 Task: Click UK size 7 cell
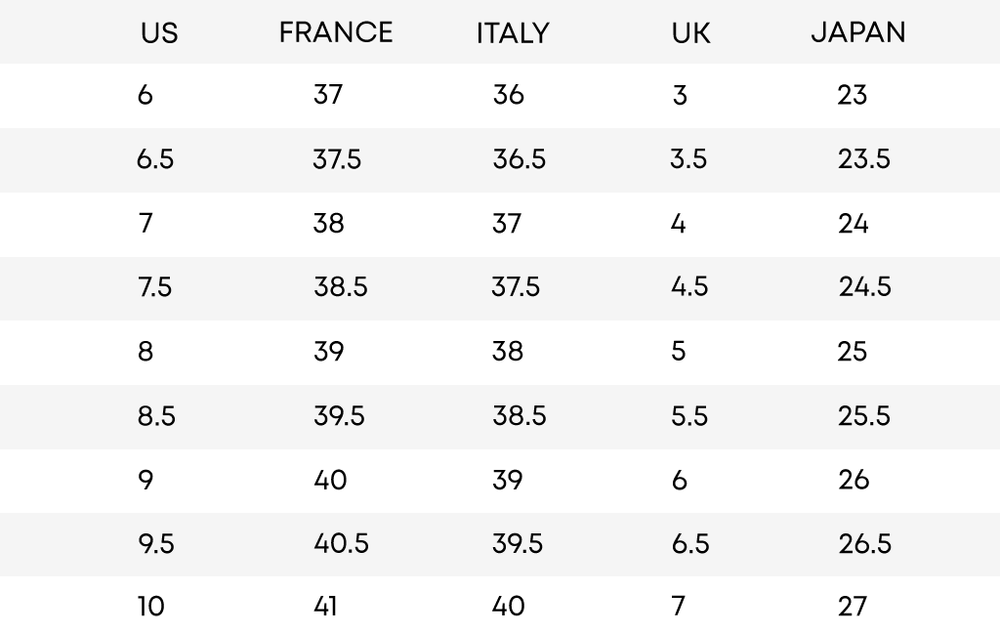click(679, 606)
